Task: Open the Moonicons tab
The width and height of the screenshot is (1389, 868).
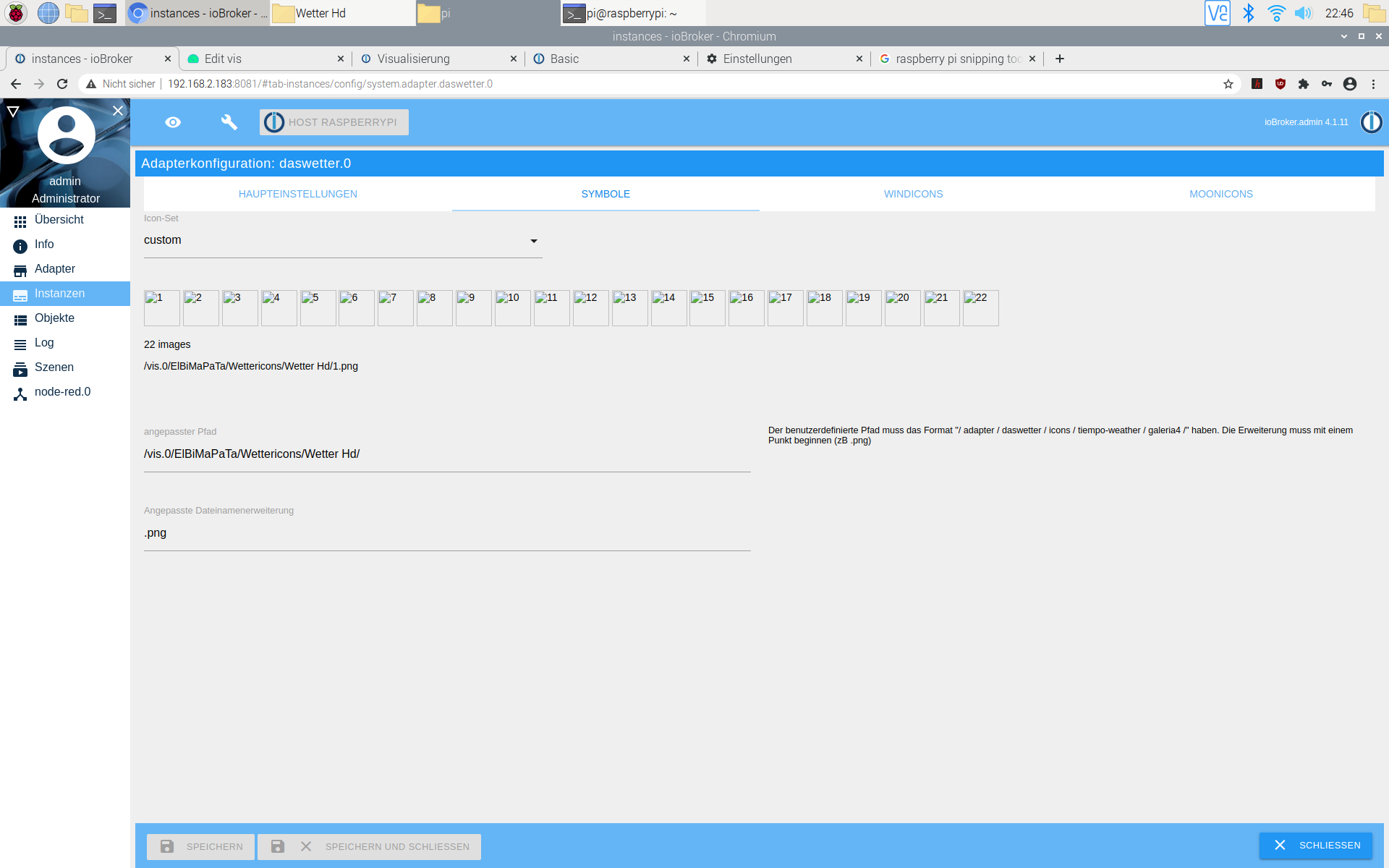Action: (1220, 194)
